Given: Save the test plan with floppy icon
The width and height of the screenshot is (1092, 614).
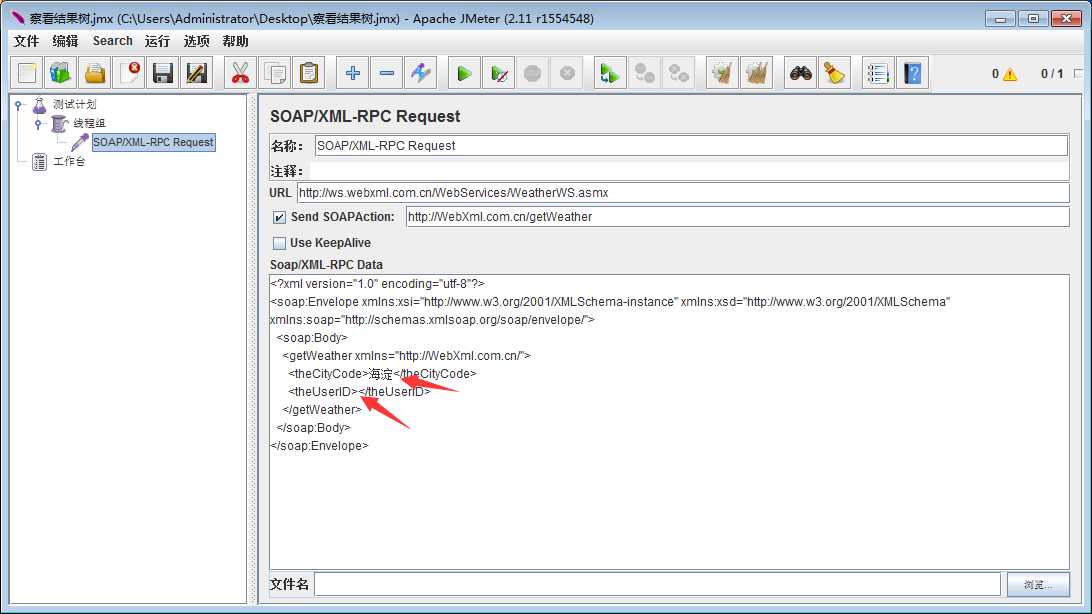Looking at the screenshot, I should tap(162, 72).
